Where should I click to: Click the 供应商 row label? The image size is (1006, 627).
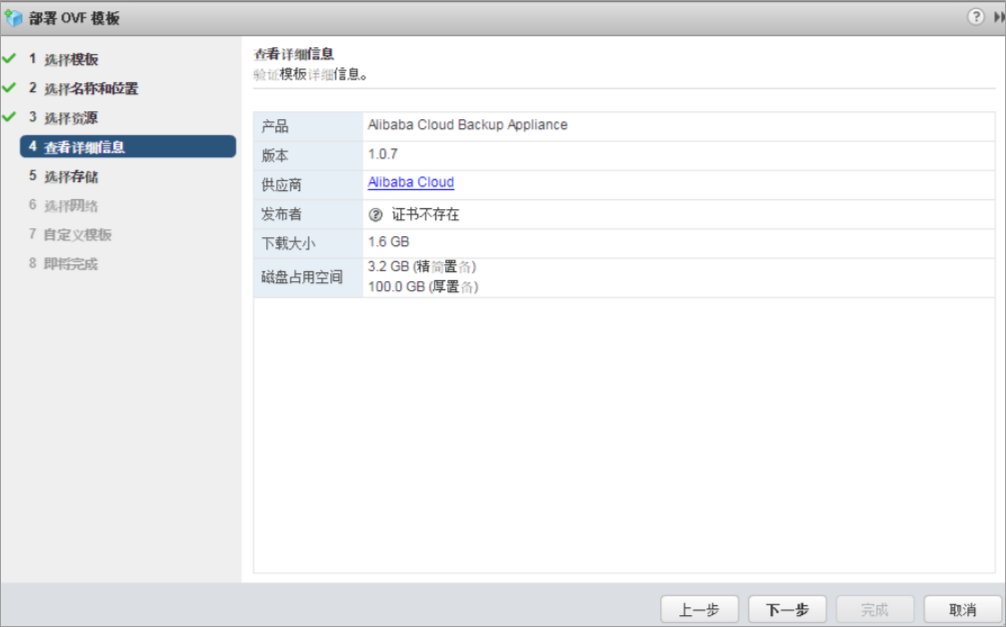281,185
